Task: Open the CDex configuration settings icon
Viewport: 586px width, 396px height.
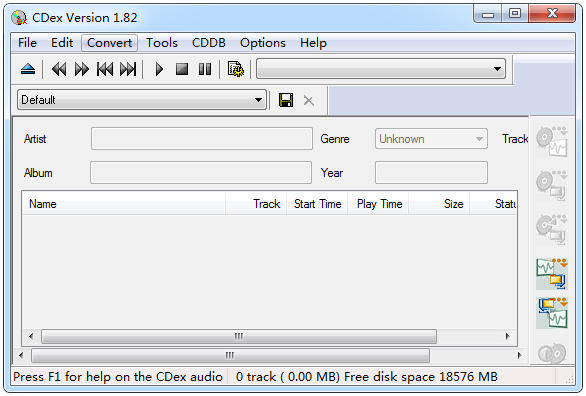Action: (236, 69)
